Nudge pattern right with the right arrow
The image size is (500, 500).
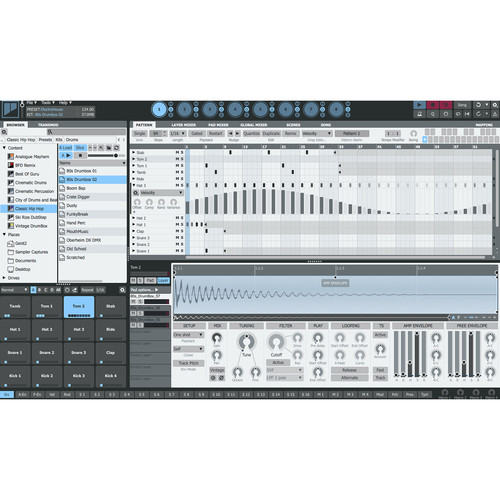coord(237,133)
